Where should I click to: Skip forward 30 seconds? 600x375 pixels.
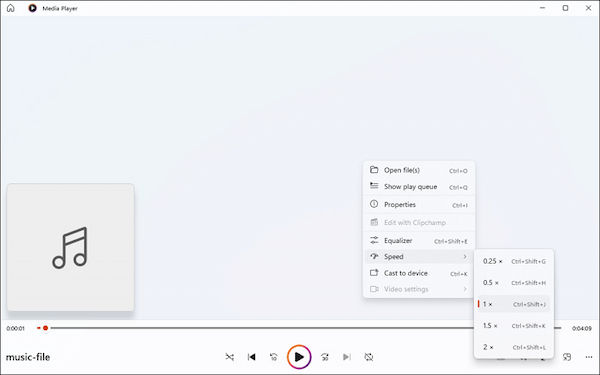[x=325, y=357]
